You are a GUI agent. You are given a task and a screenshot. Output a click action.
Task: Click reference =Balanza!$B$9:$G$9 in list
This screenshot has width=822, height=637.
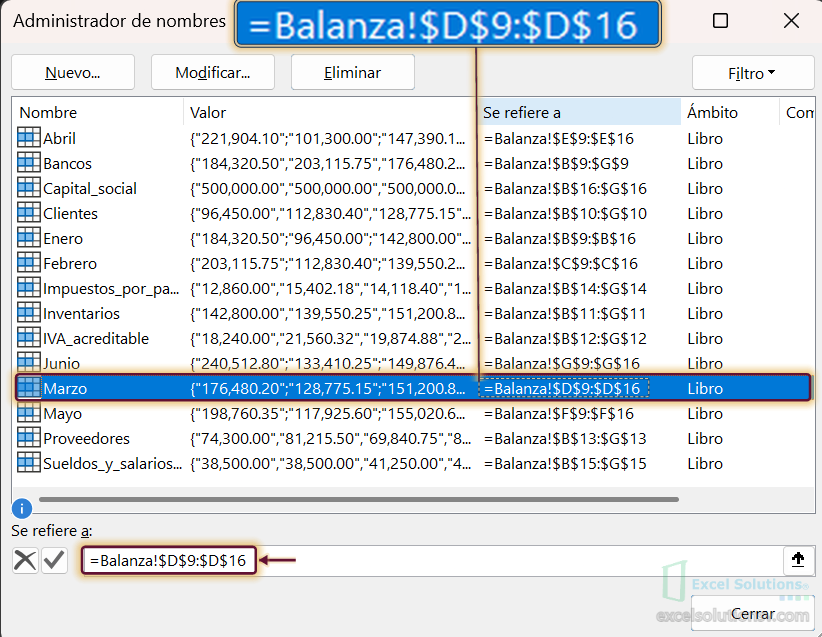click(556, 164)
